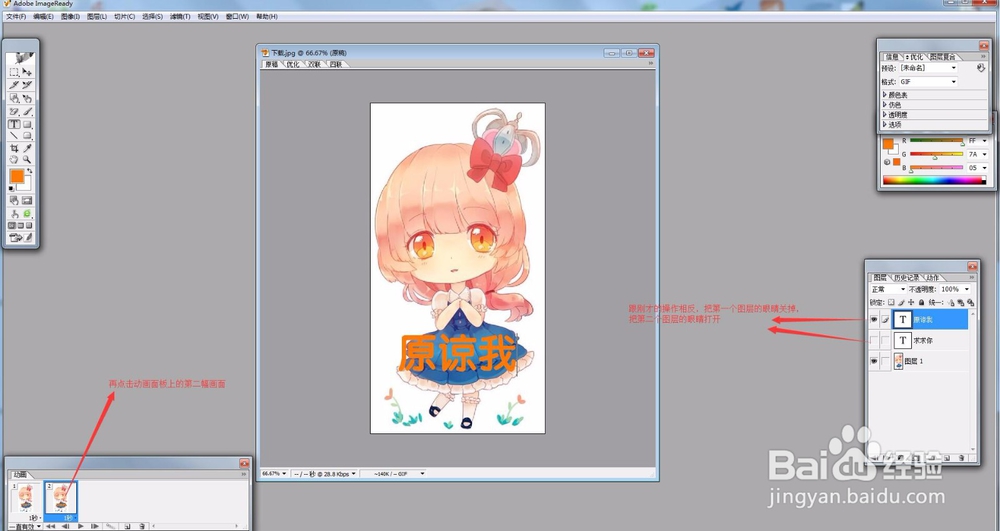The image size is (1000, 531).
Task: Select the Move tool in toolbox
Action: click(x=27, y=72)
